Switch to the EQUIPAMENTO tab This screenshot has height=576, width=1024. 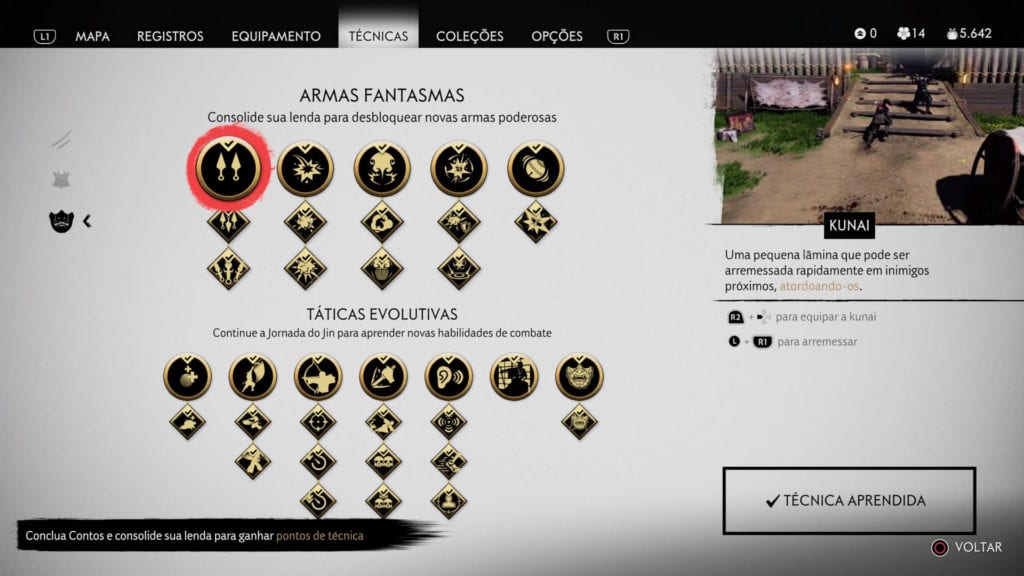click(276, 36)
